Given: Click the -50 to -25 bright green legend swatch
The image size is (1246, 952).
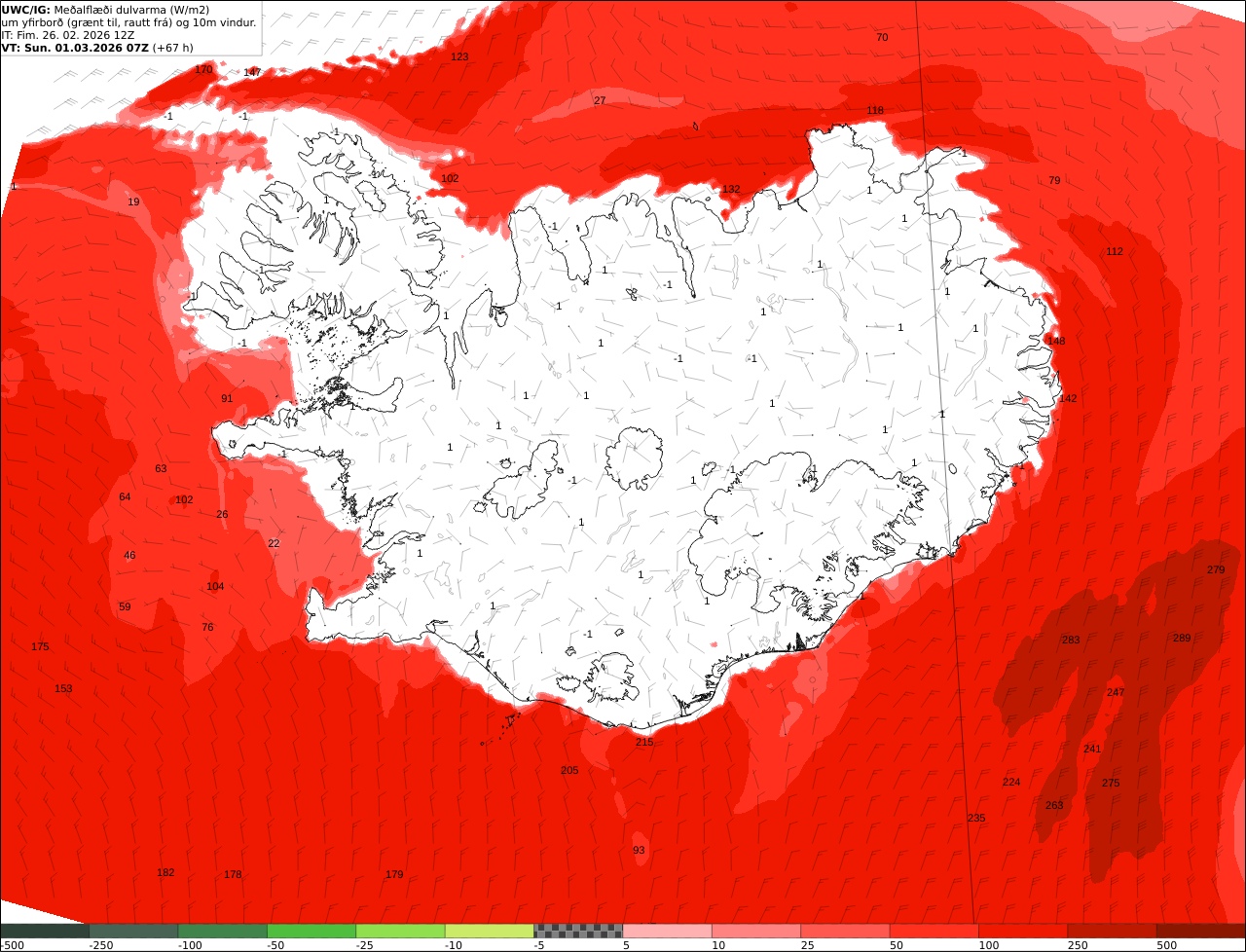Looking at the screenshot, I should click(x=311, y=931).
